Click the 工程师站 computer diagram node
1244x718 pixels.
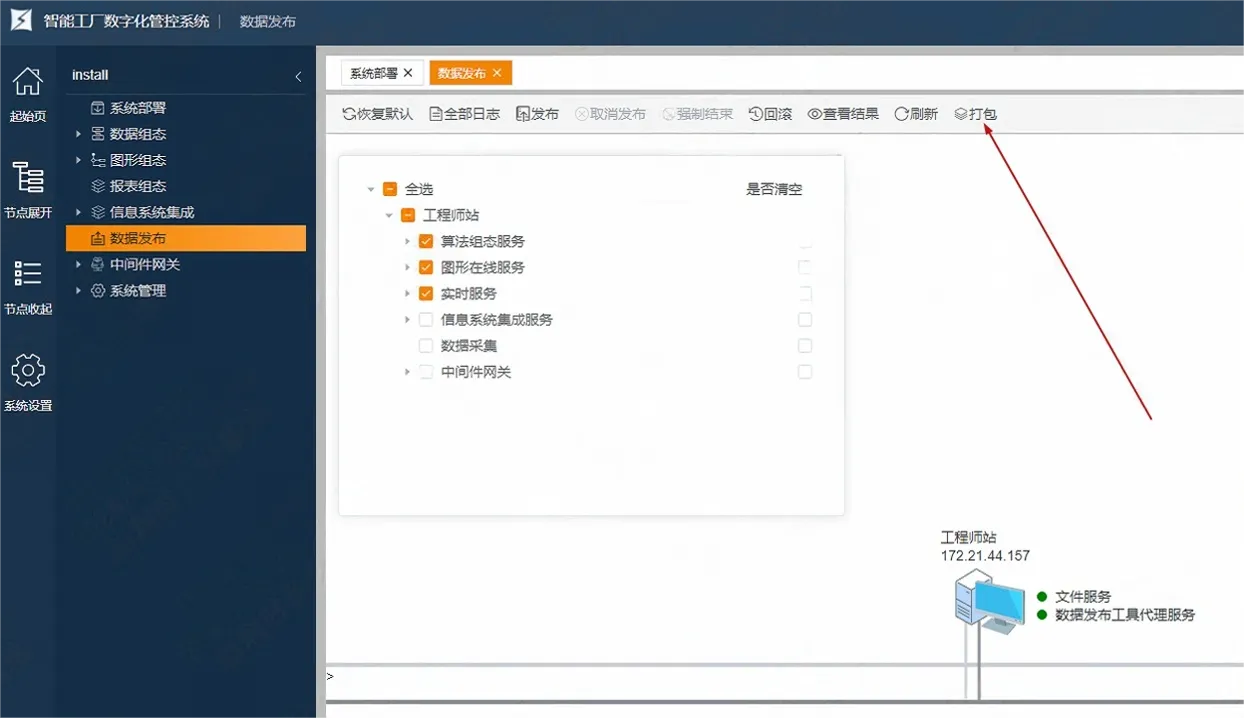[x=988, y=601]
